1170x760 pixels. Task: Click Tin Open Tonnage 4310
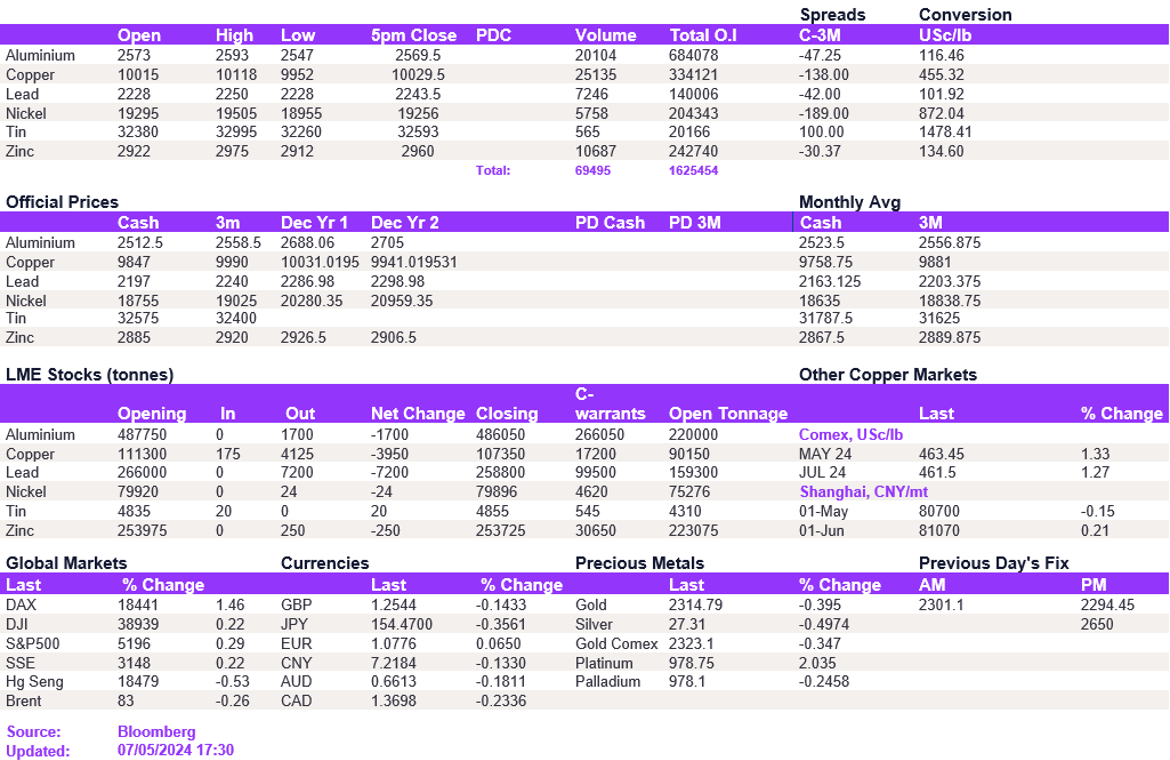click(685, 512)
